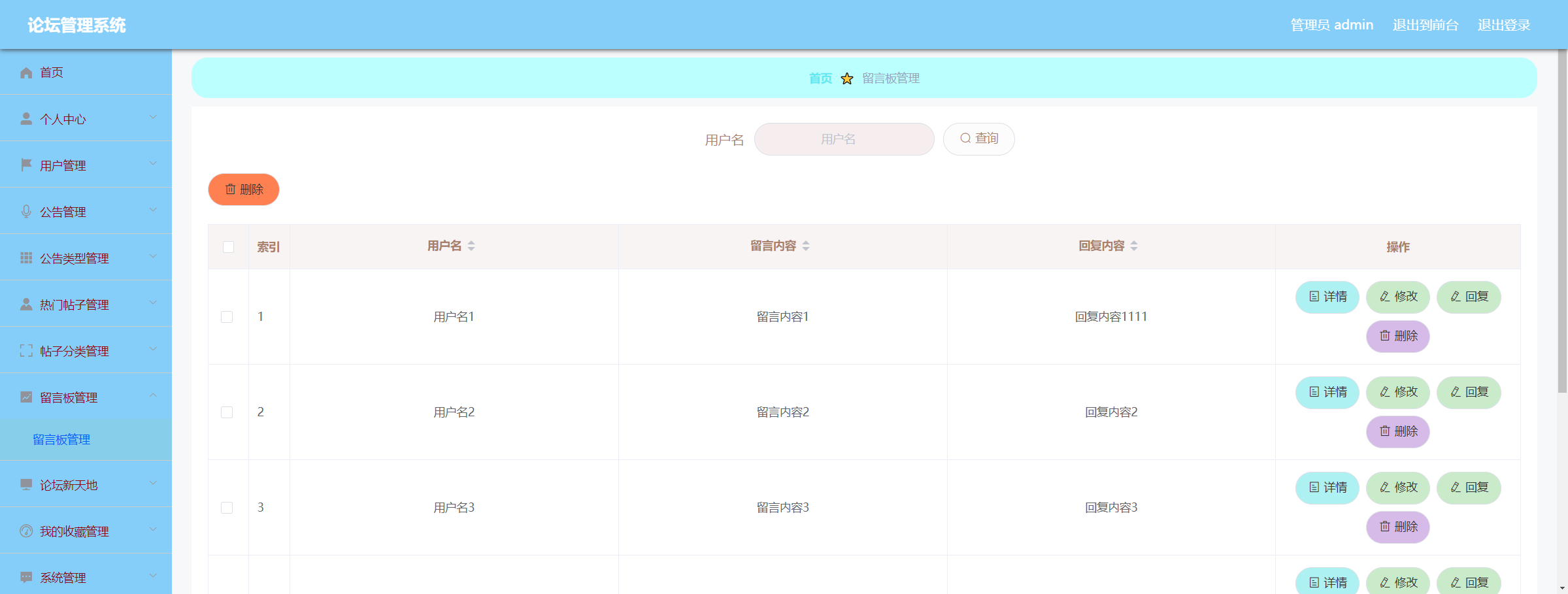This screenshot has width=1568, height=594.
Task: Collapse the 留言板管理 menu chevron
Action: 153,396
